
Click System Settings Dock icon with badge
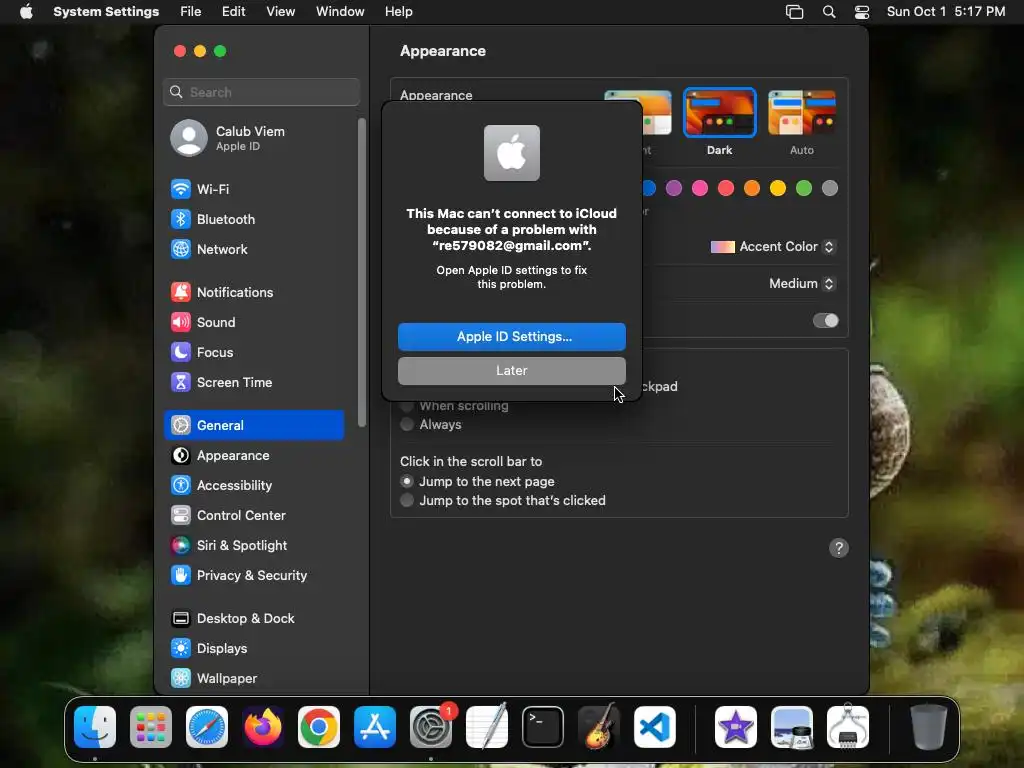point(431,727)
